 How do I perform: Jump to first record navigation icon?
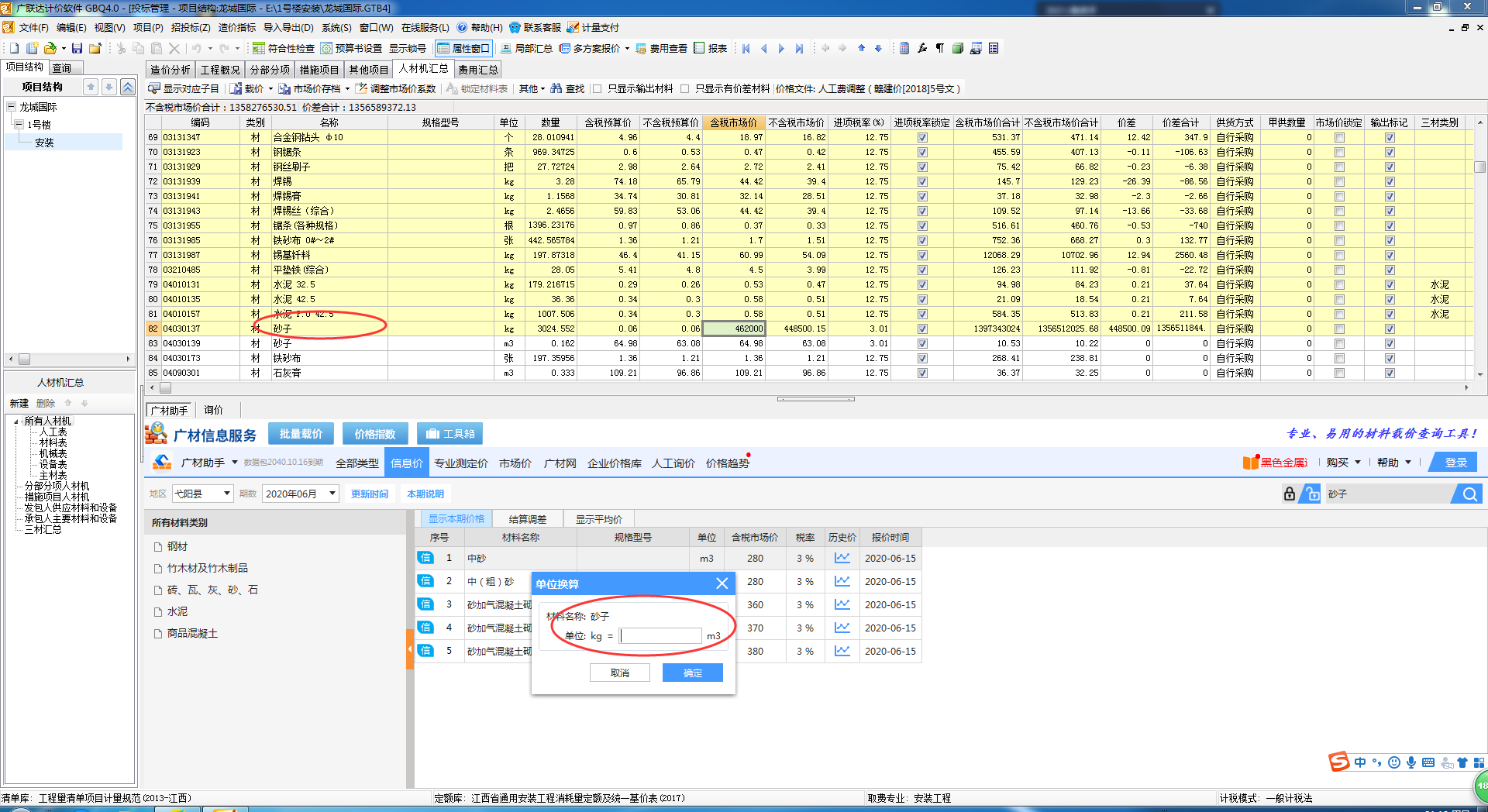(746, 48)
